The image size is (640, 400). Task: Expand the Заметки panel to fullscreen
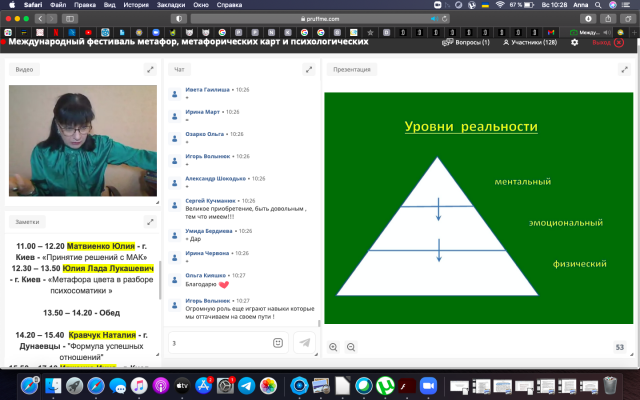coord(149,221)
